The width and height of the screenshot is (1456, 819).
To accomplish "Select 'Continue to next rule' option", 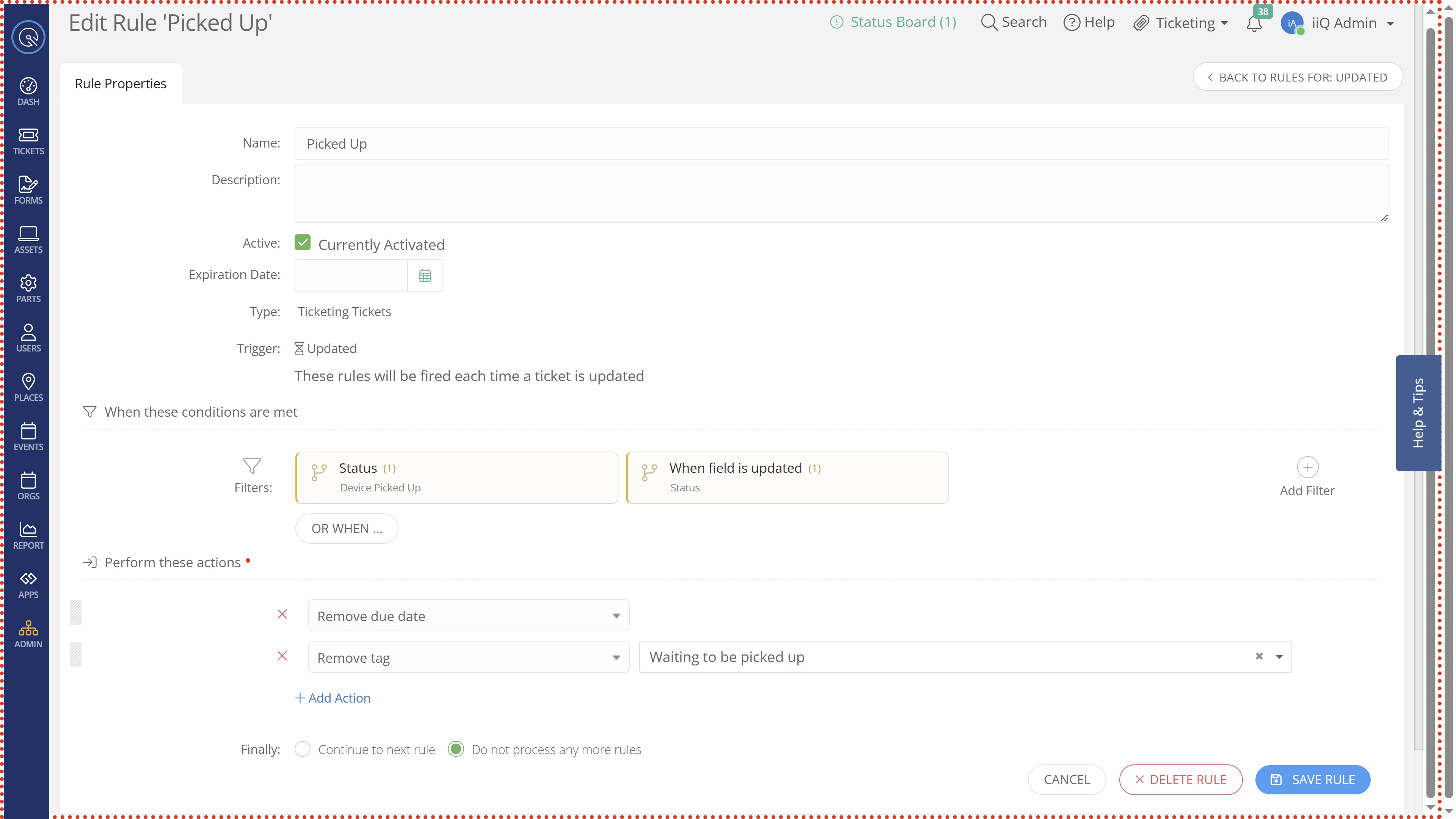I will 303,749.
